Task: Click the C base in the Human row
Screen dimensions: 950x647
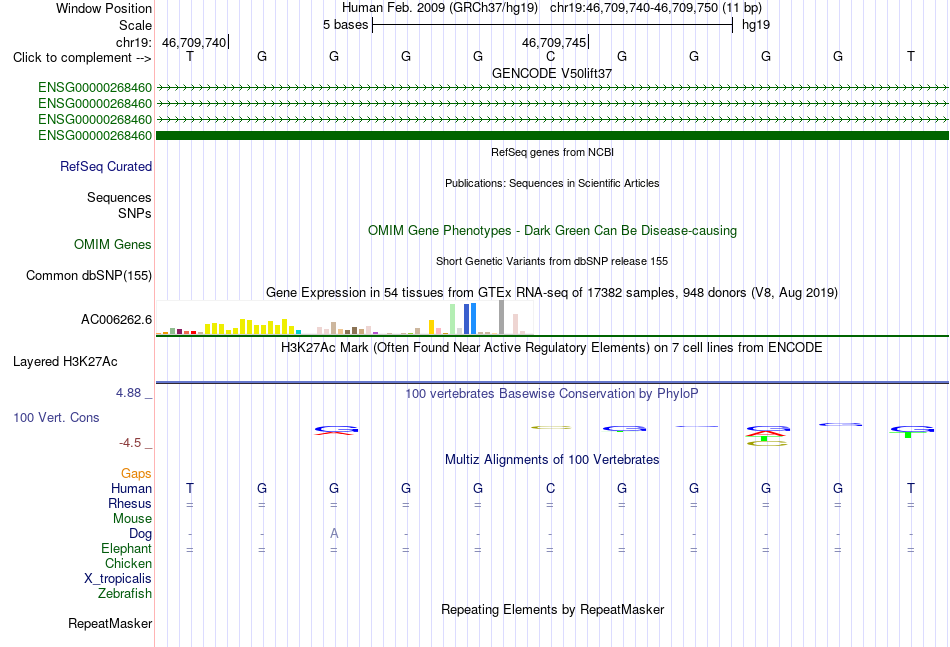Action: click(550, 488)
